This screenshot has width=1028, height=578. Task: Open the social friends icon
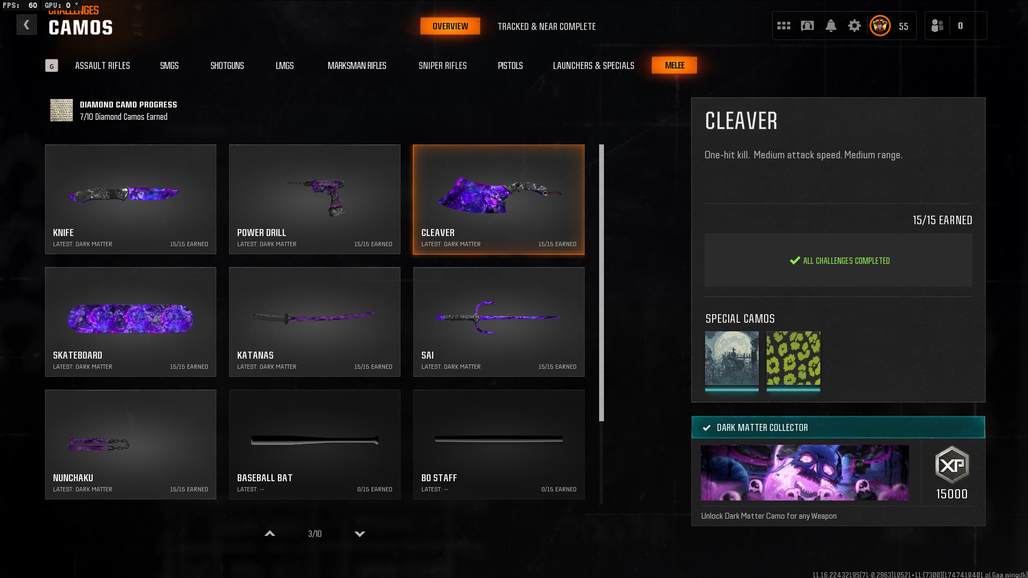937,26
